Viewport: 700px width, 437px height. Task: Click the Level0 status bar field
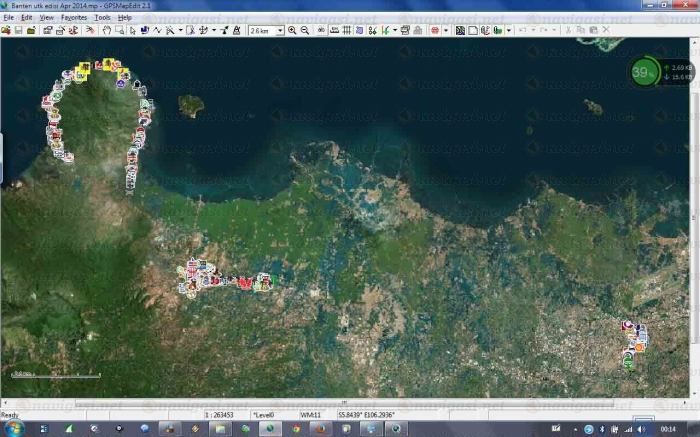tap(264, 414)
